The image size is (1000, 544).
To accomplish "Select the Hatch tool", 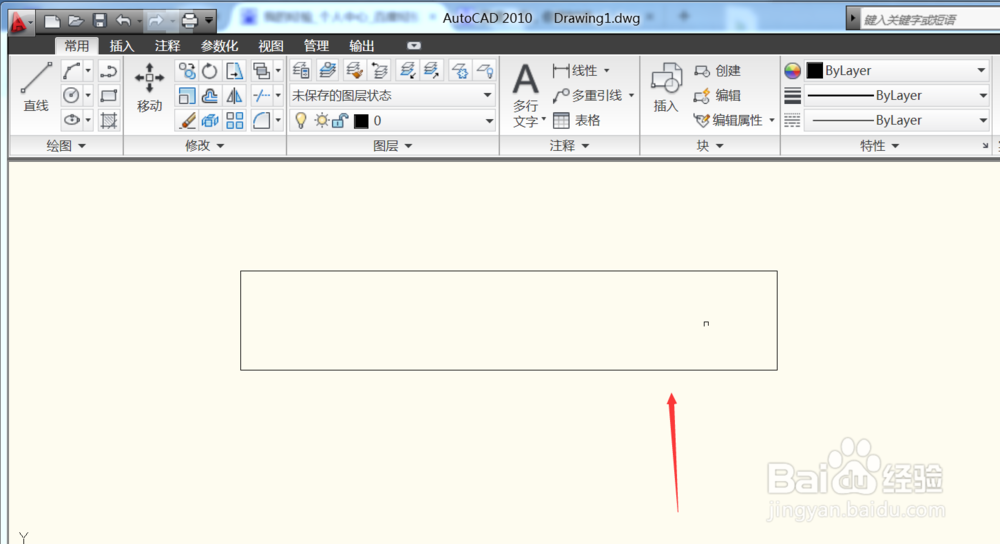I will (x=109, y=120).
